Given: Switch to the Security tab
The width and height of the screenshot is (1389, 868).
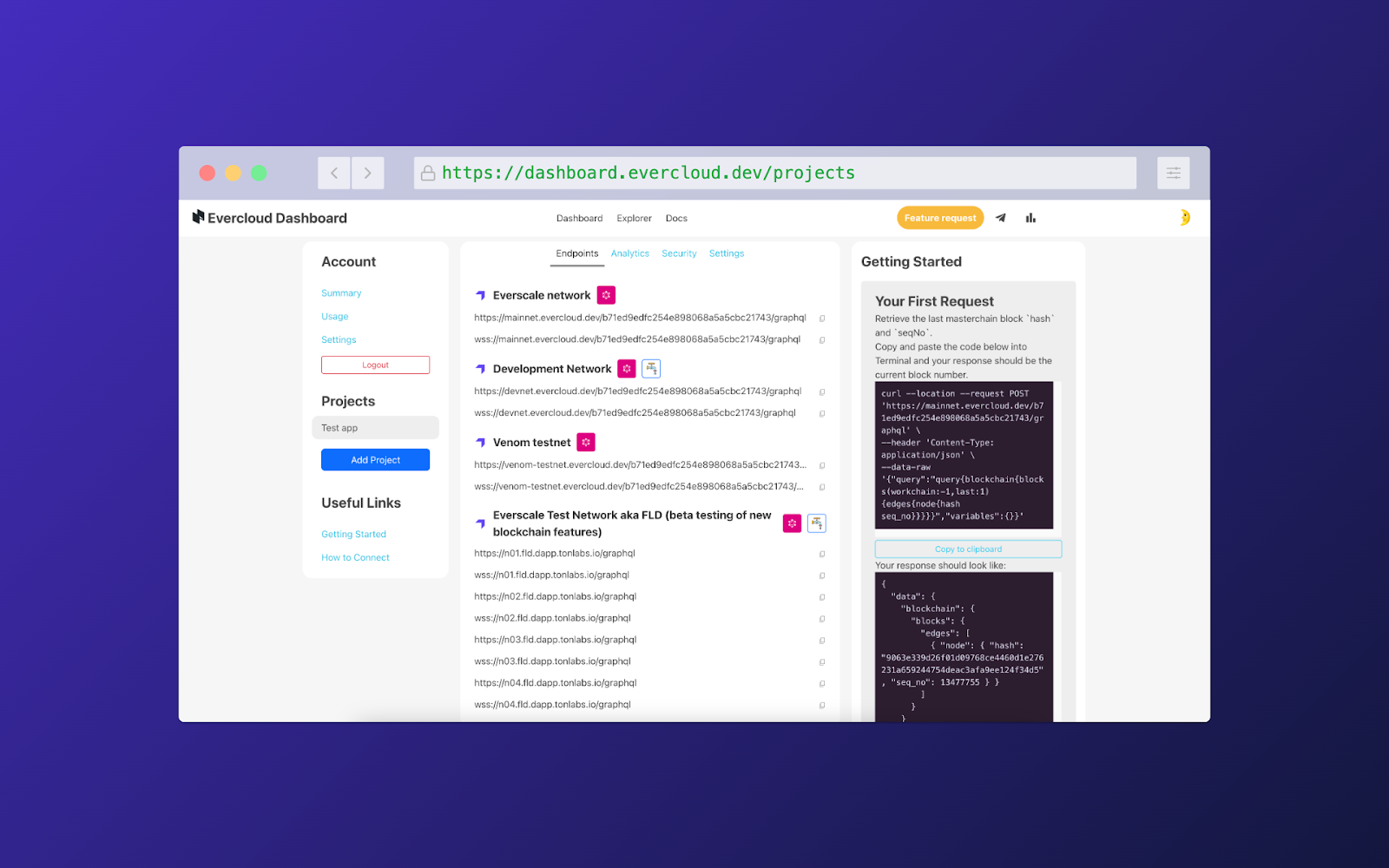Looking at the screenshot, I should (x=679, y=253).
